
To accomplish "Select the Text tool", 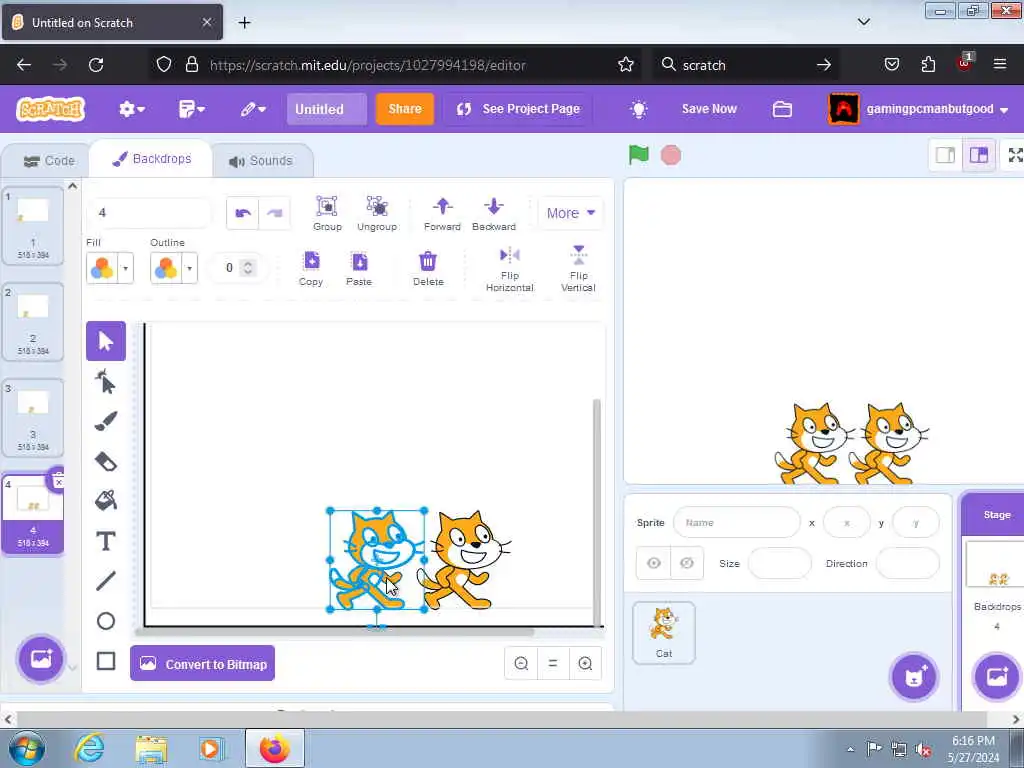I will (x=106, y=541).
